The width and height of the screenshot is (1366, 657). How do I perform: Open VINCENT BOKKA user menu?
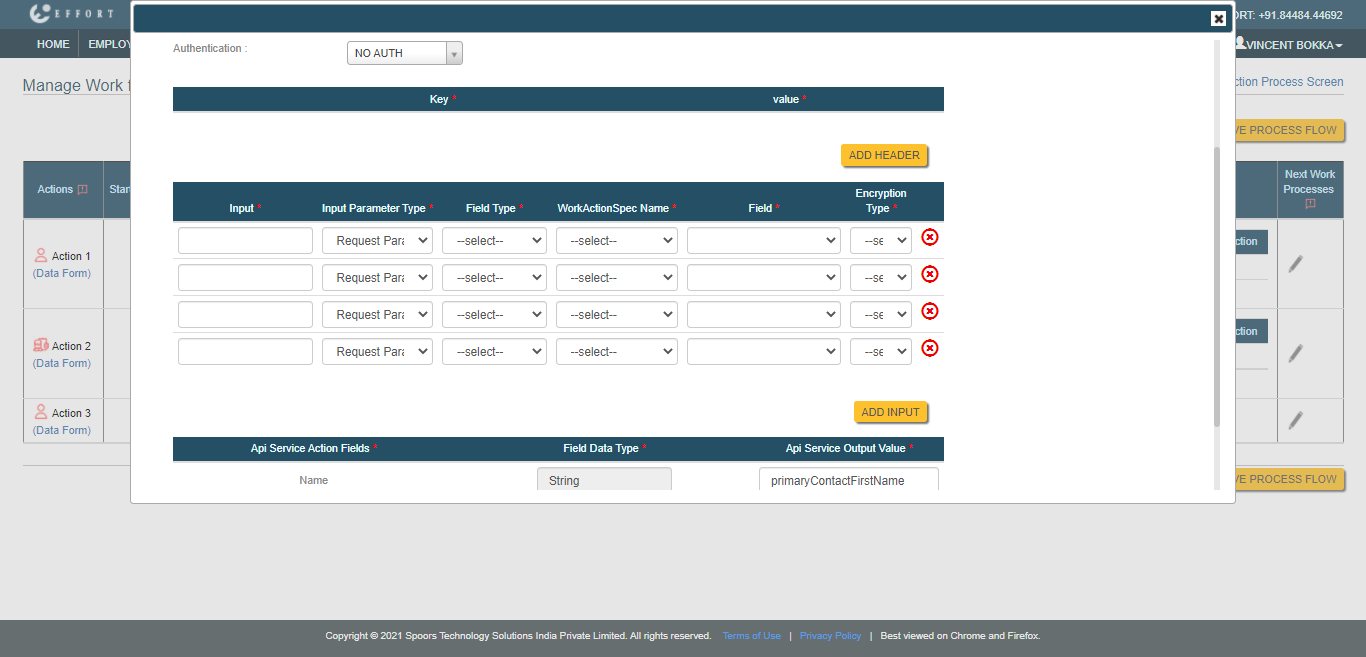pos(1288,44)
